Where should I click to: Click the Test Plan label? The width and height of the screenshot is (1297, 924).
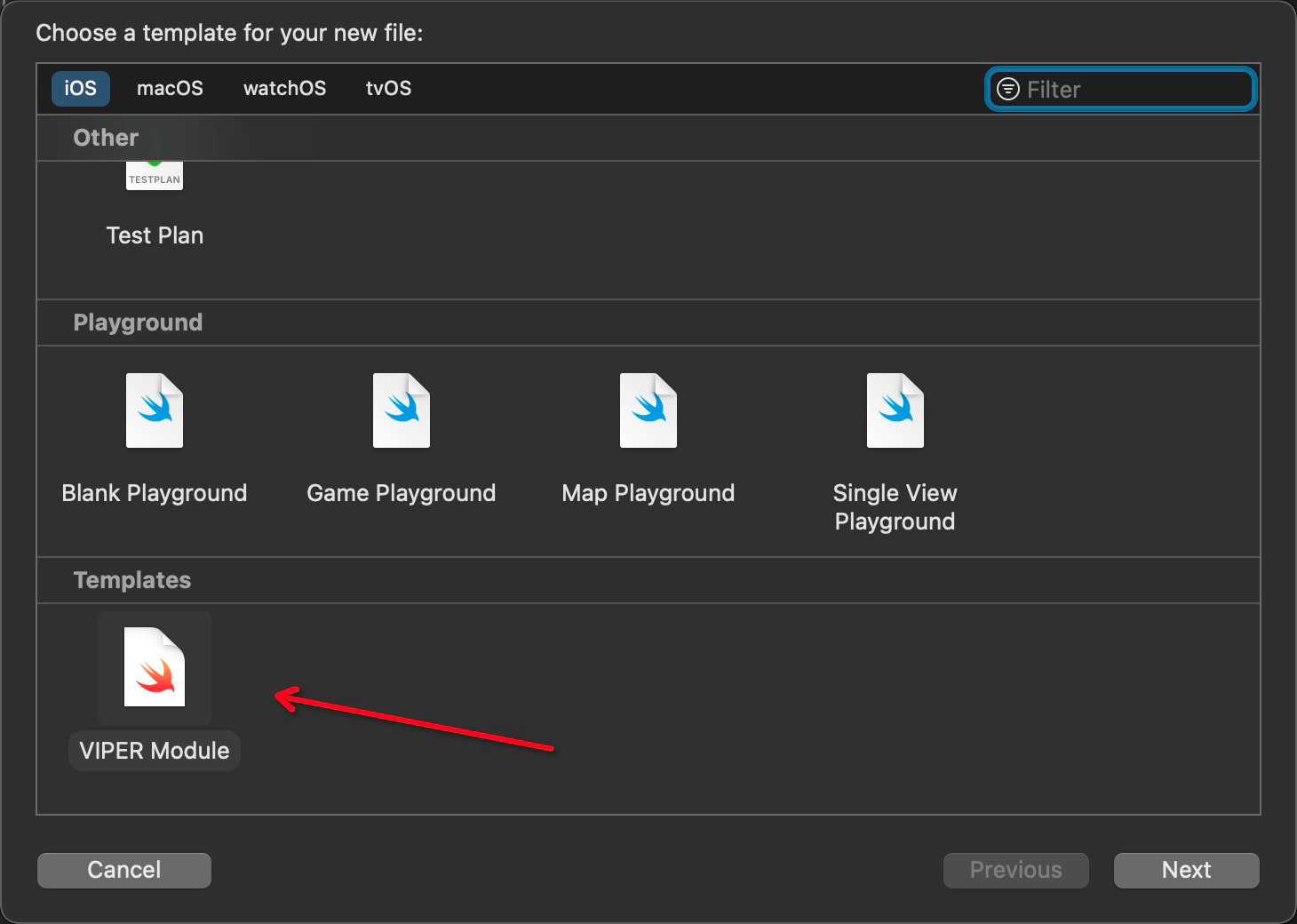(x=155, y=235)
